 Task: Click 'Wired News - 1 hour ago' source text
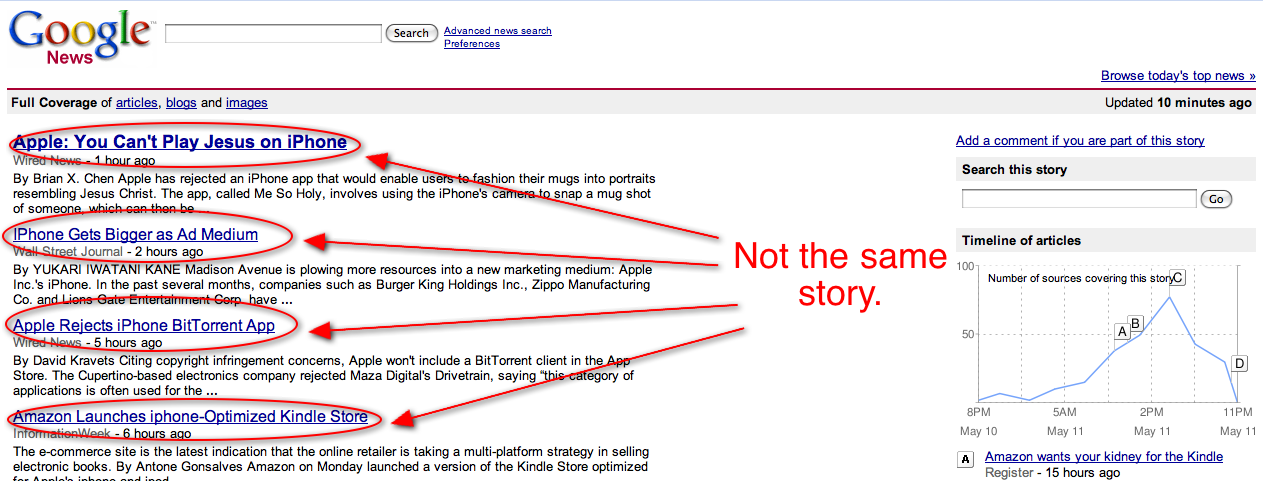pos(84,160)
